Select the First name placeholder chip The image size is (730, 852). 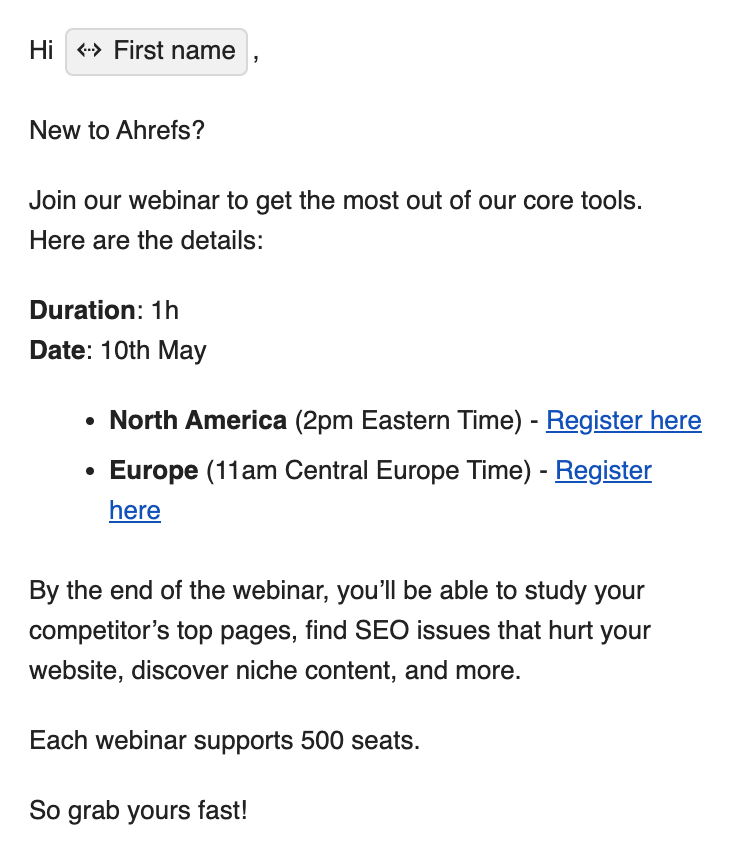157,52
